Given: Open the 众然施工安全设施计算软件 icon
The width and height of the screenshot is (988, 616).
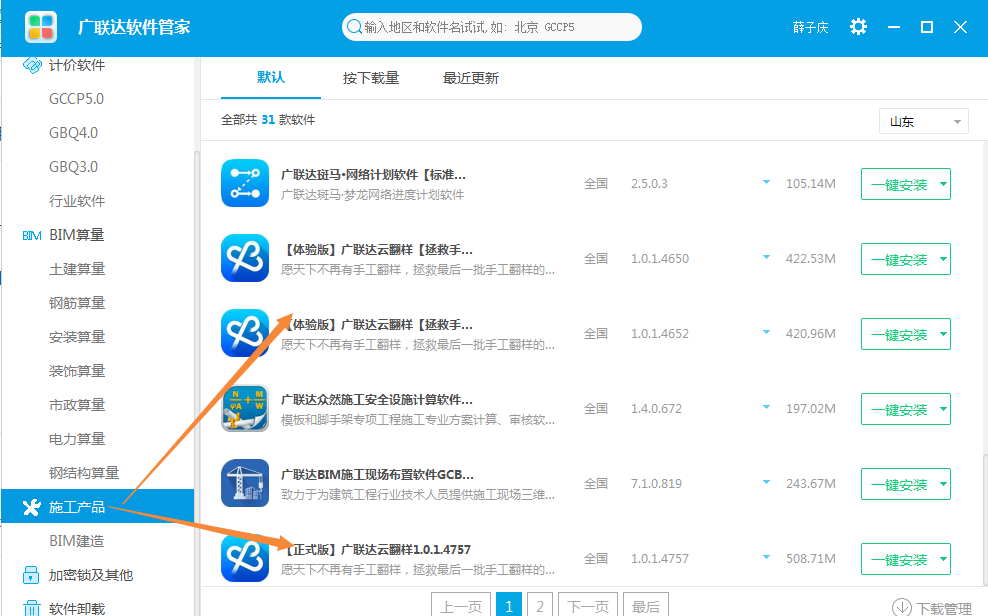Looking at the screenshot, I should (245, 408).
